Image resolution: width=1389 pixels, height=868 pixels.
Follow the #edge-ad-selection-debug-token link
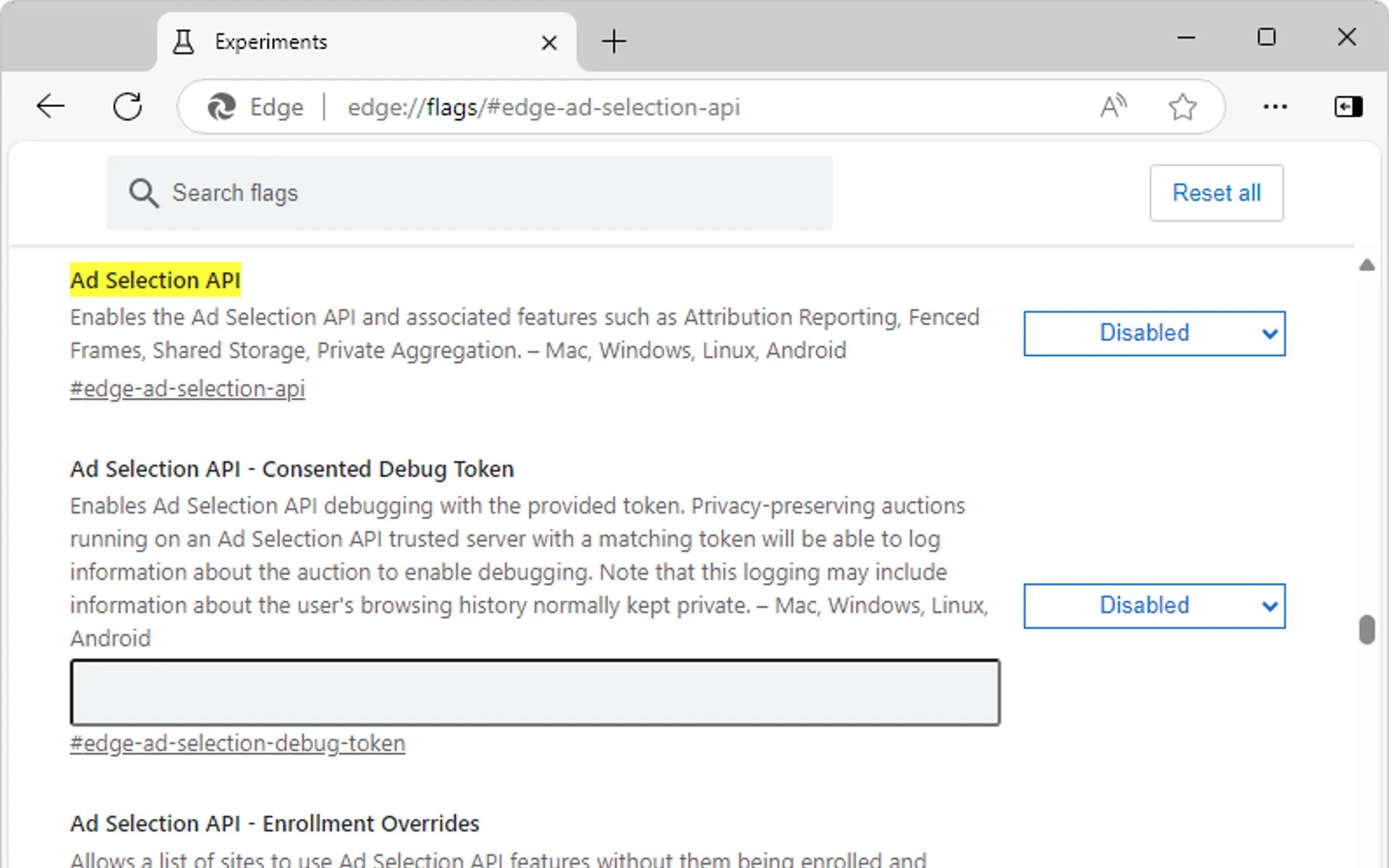point(237,743)
